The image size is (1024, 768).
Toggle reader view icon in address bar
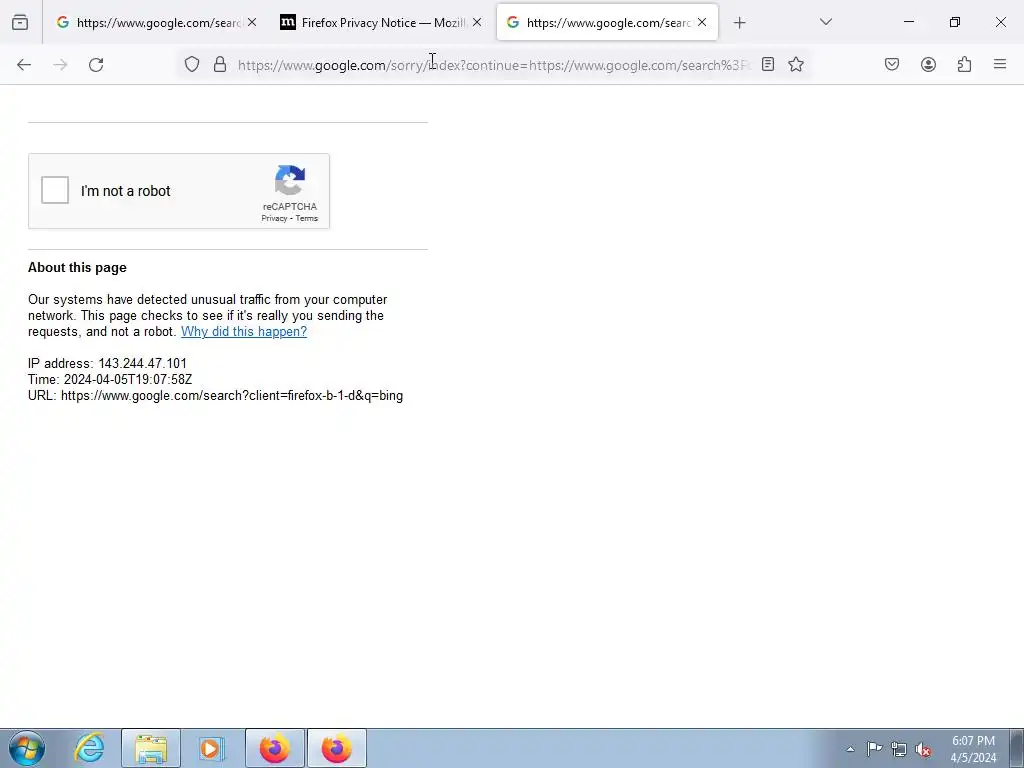(x=768, y=64)
